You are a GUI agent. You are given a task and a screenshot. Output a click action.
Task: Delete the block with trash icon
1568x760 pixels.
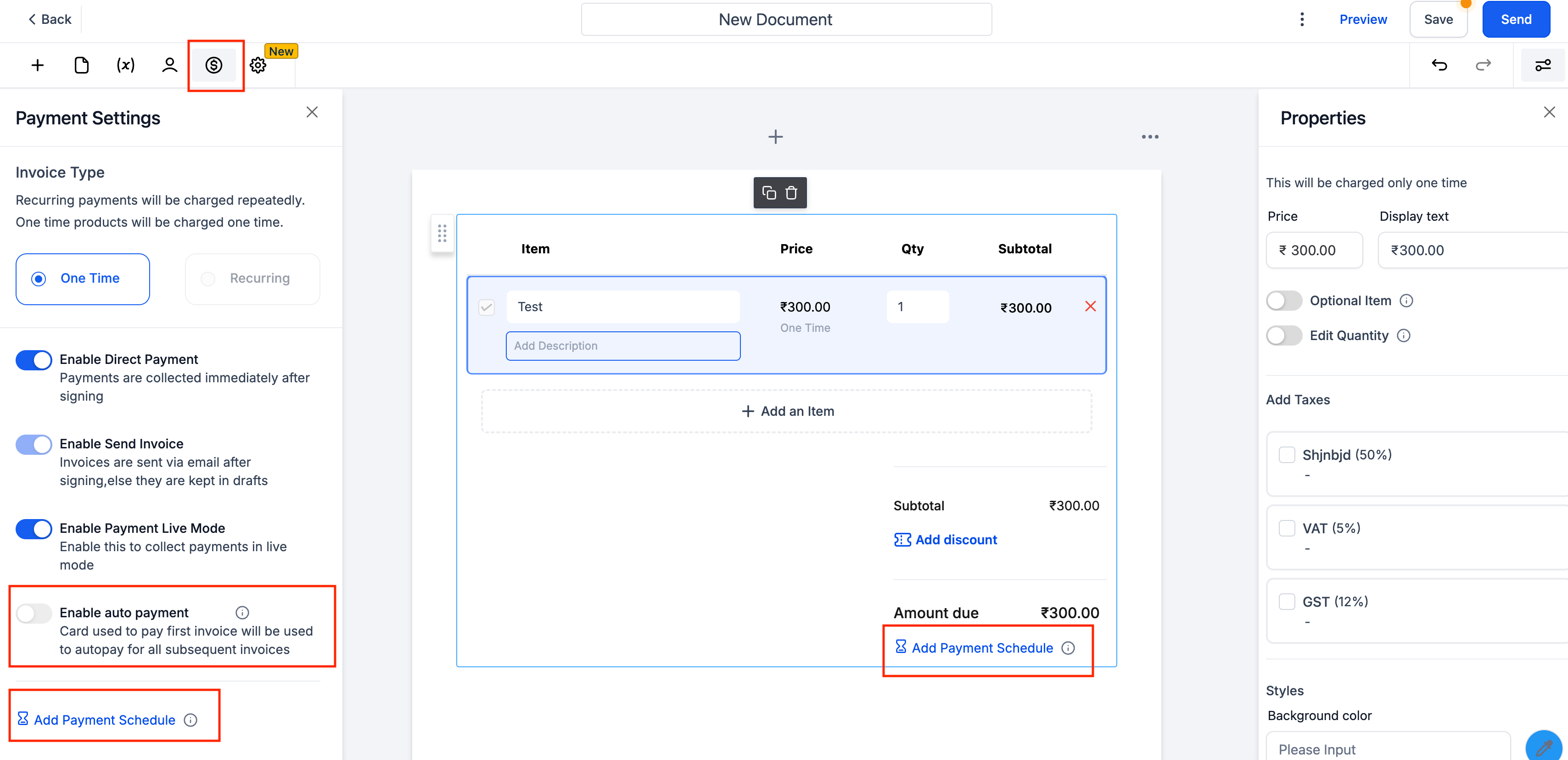(x=791, y=193)
